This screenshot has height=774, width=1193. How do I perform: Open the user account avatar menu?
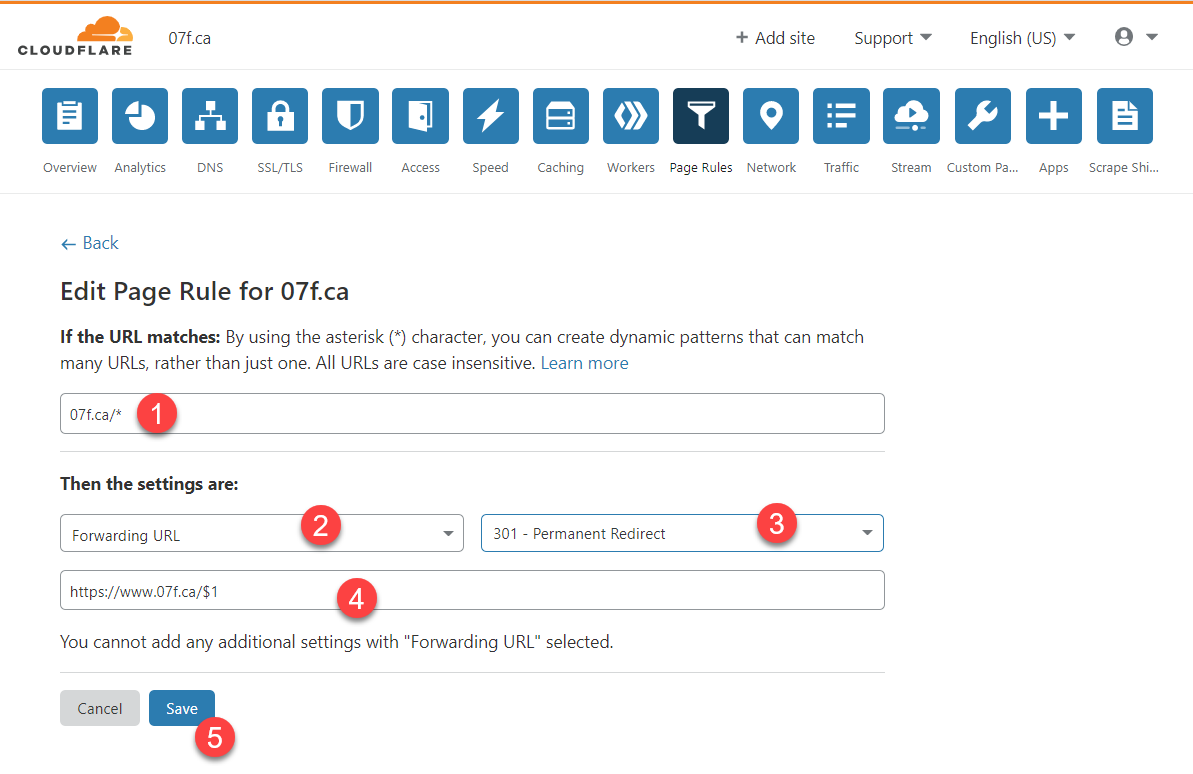(x=1136, y=37)
